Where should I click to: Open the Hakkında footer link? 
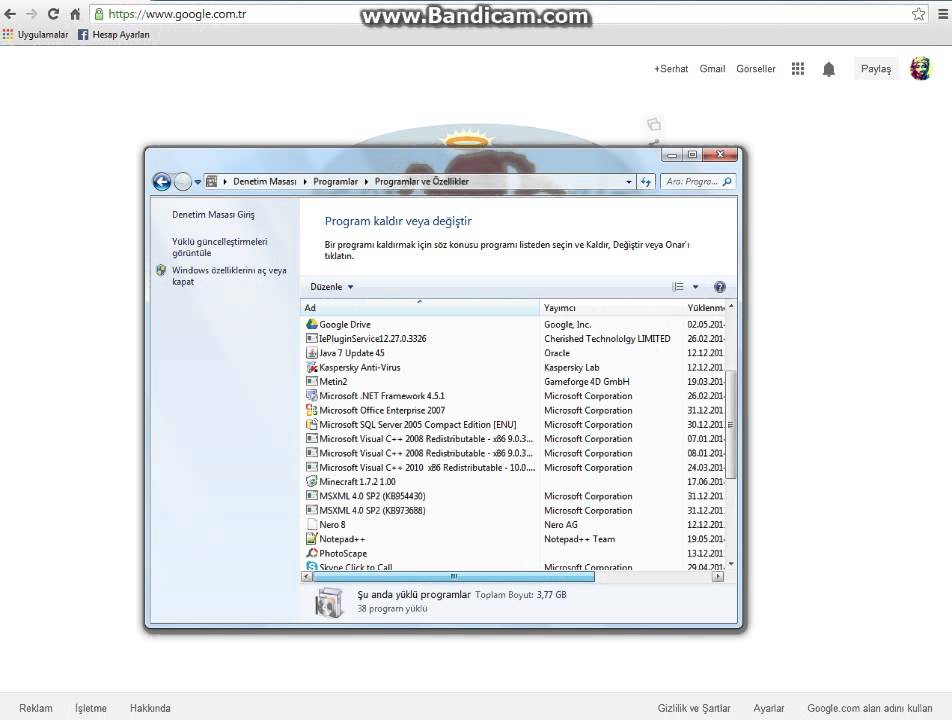click(150, 708)
